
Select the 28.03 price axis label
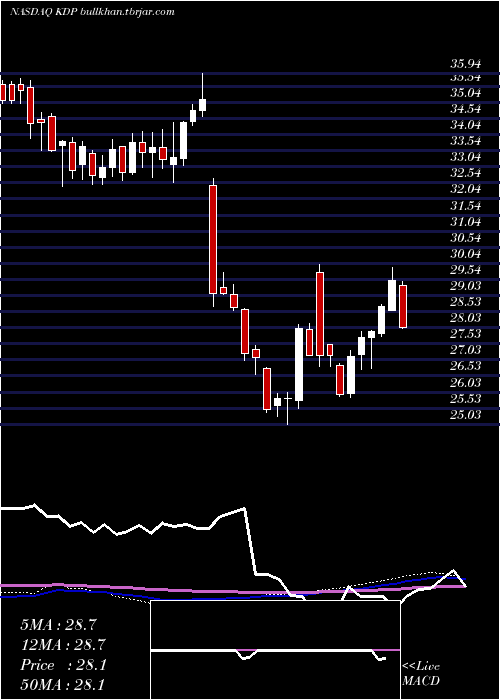point(466,318)
